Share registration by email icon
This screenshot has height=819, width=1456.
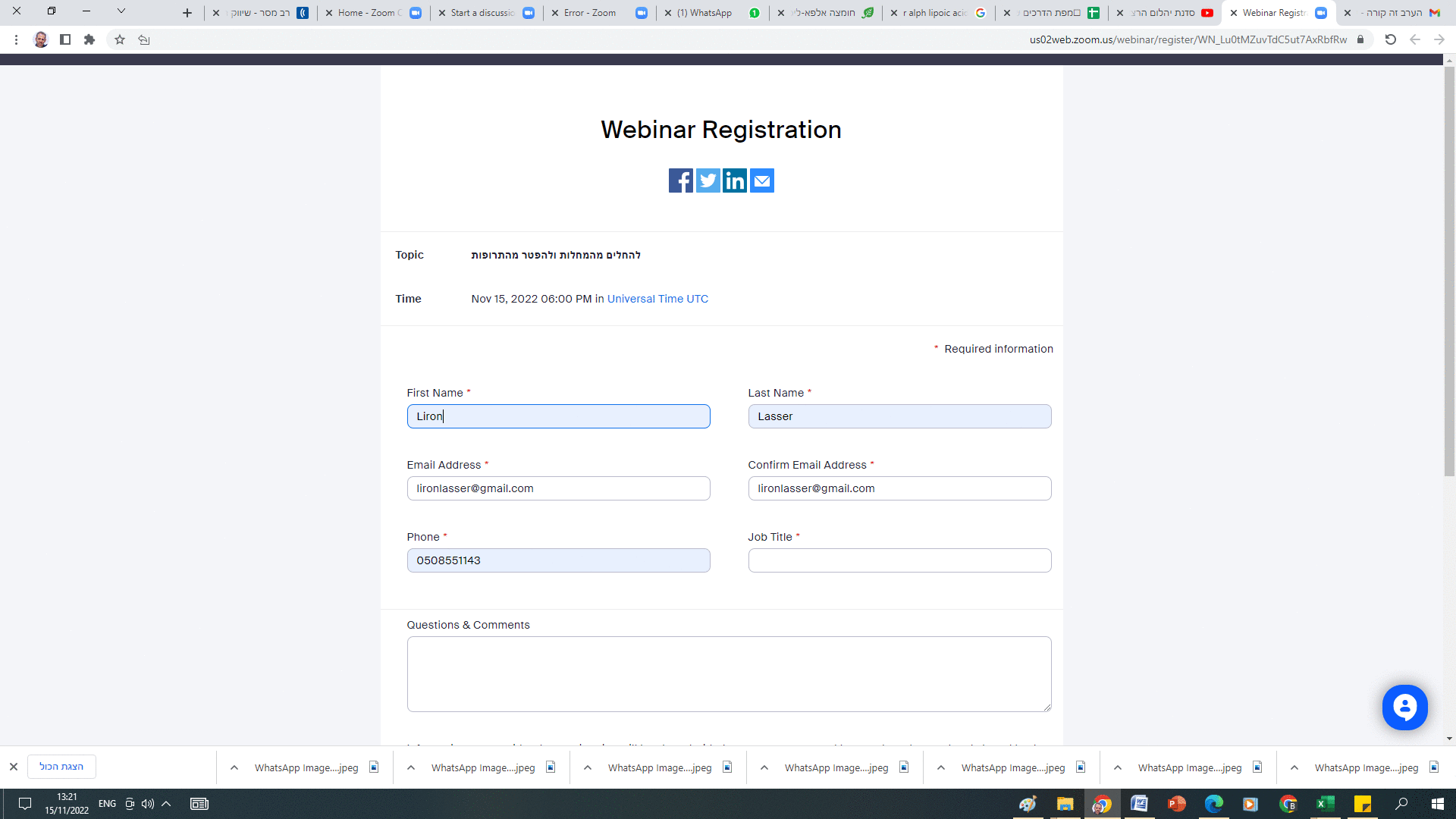[762, 180]
